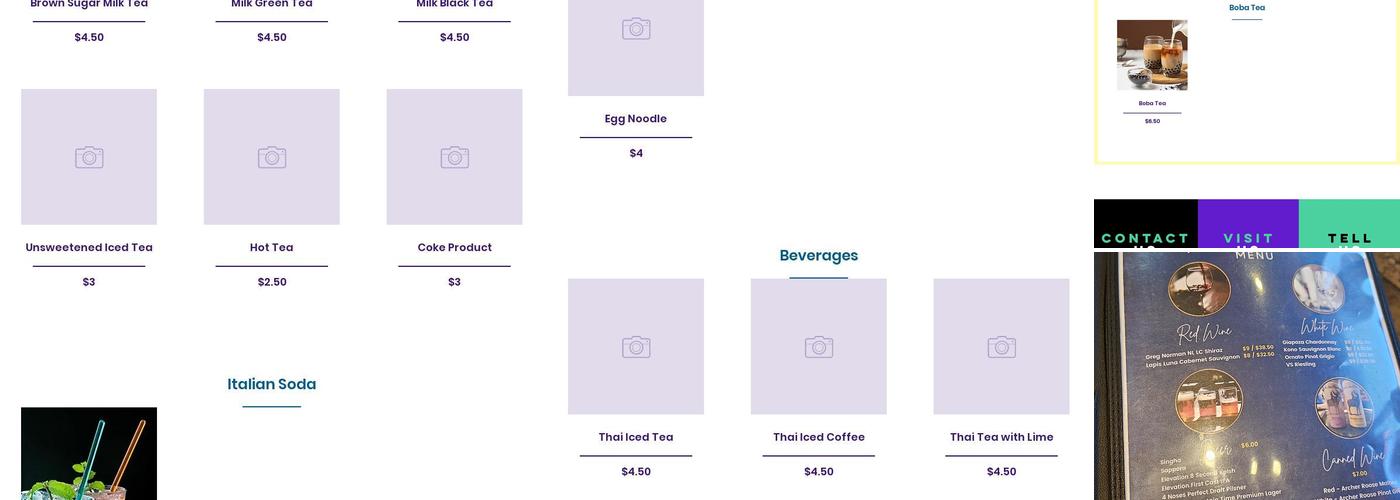Click the Thai Iced Coffee camera icon

(819, 347)
